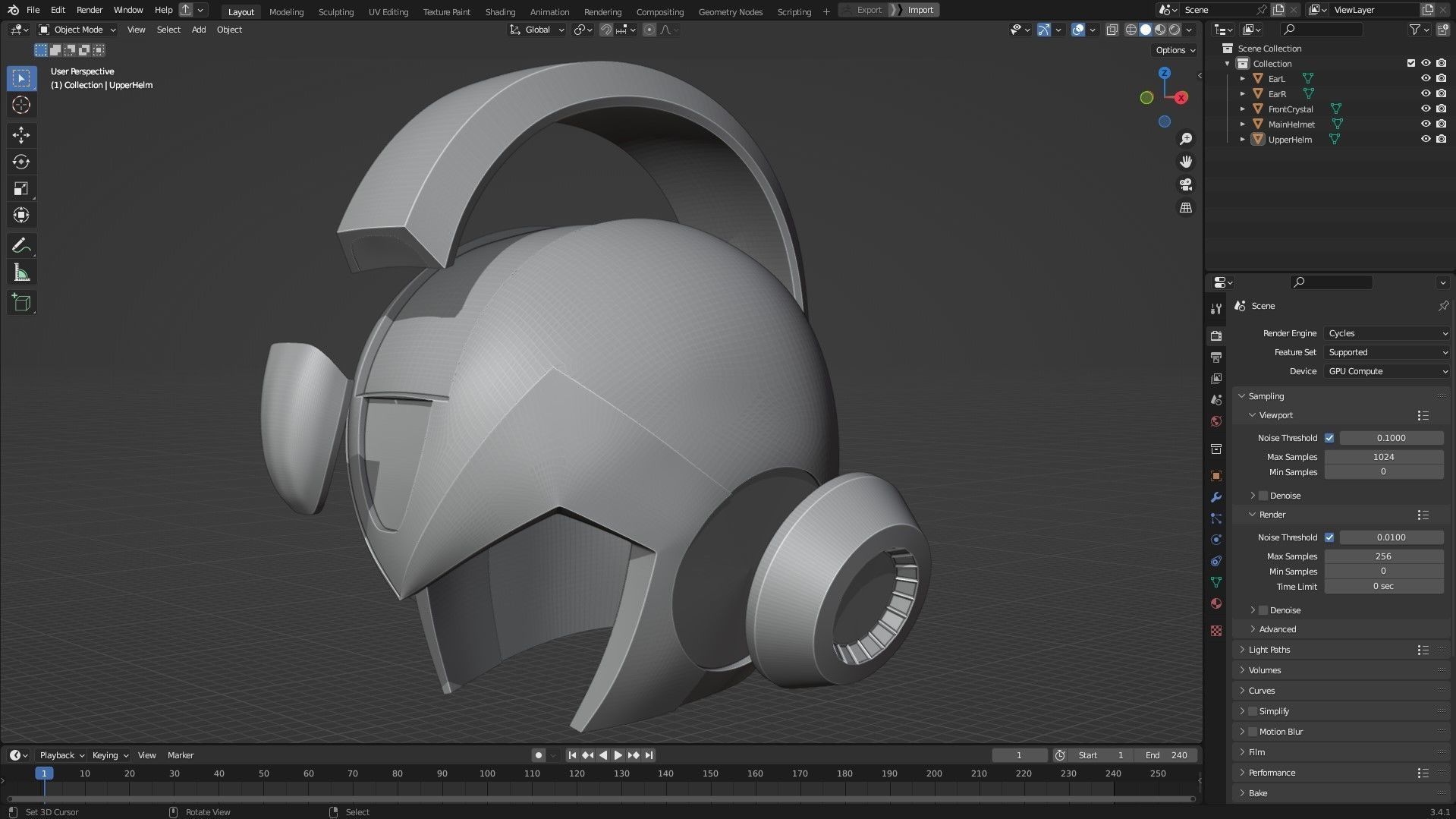Select the Move tool in toolbar

click(x=21, y=135)
